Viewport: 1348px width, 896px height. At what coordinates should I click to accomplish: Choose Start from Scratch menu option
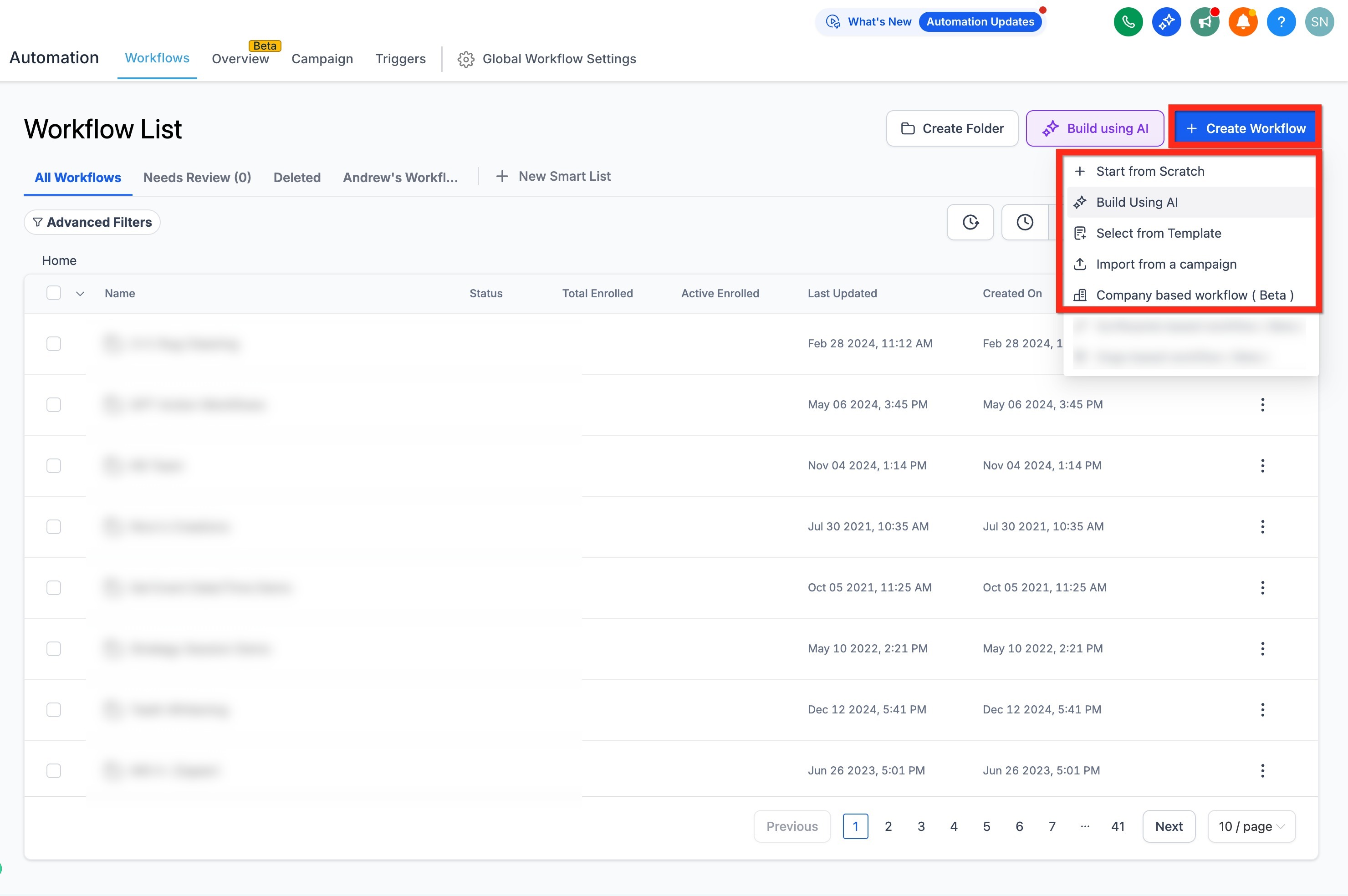click(x=1191, y=172)
